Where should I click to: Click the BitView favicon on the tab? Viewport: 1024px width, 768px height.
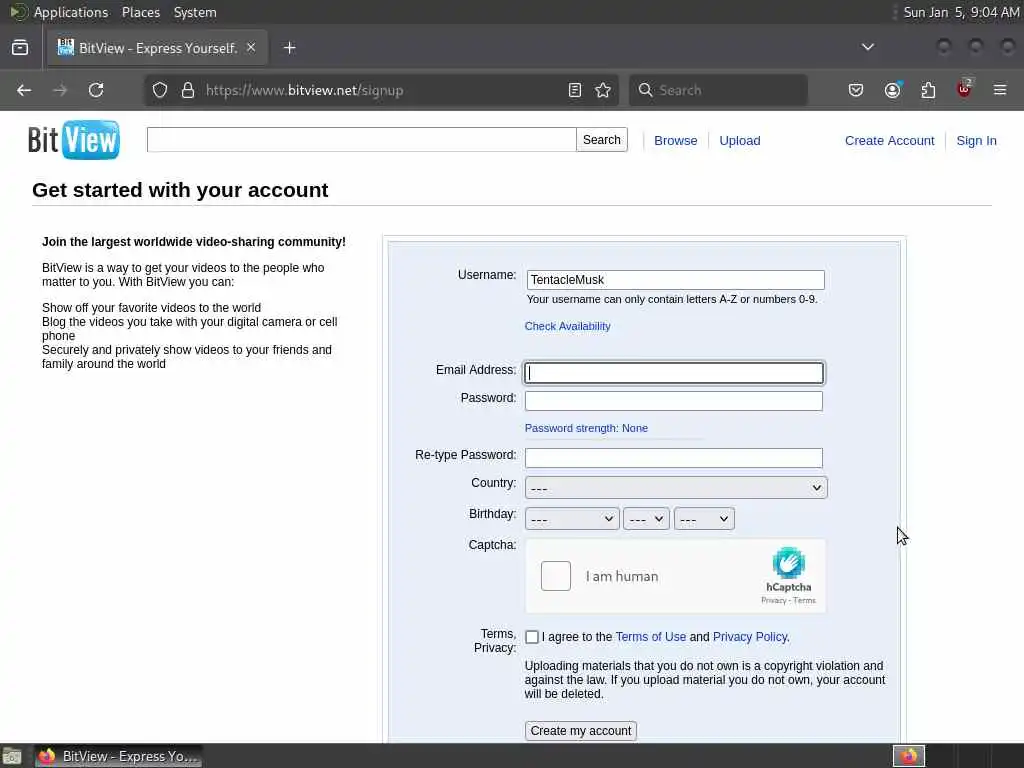65,48
